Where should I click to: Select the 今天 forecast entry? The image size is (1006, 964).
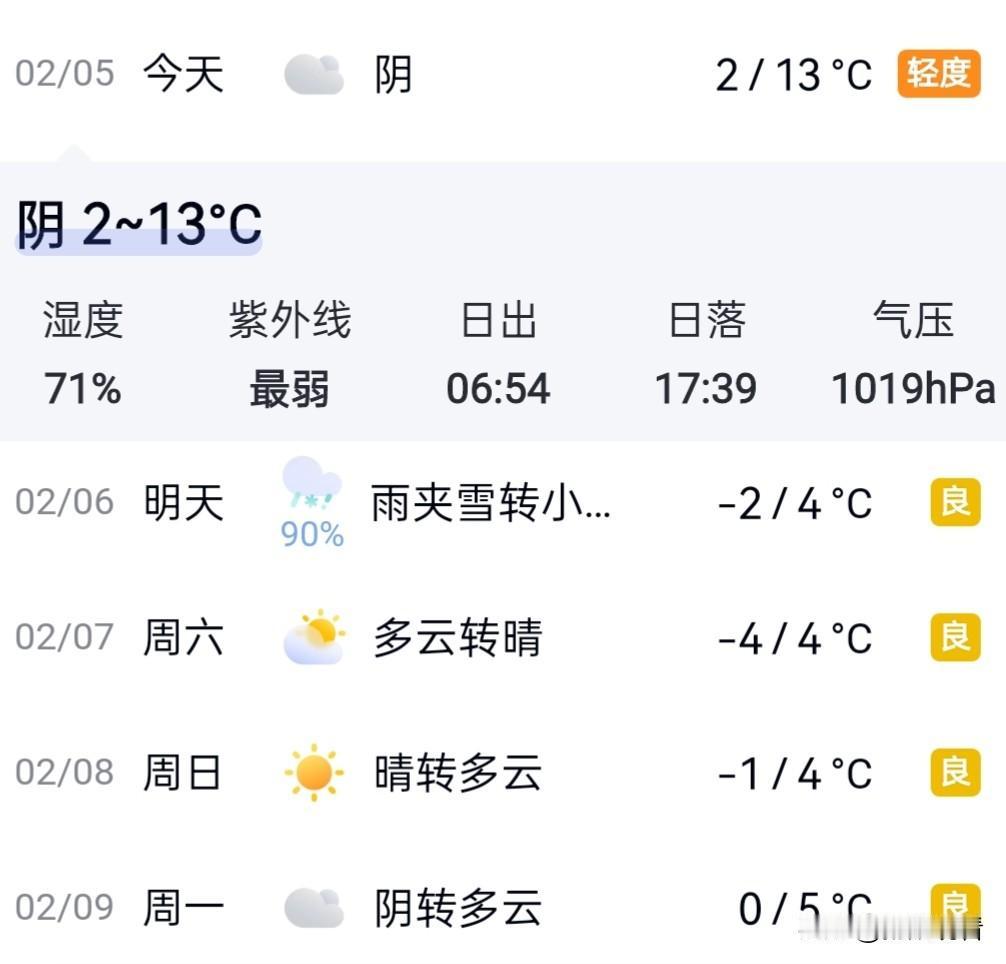coord(184,72)
